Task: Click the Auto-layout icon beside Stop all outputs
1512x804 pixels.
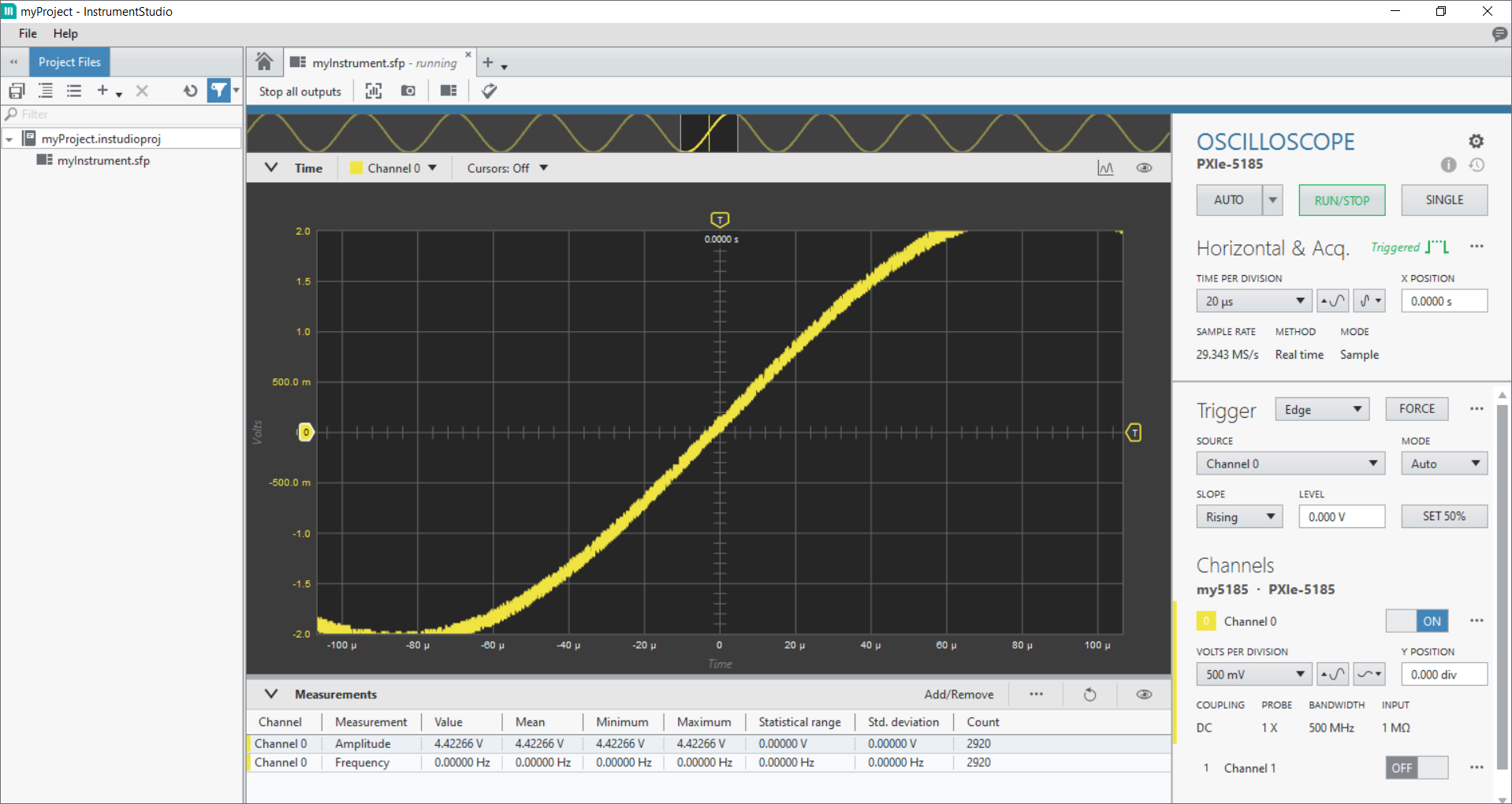Action: pos(374,91)
